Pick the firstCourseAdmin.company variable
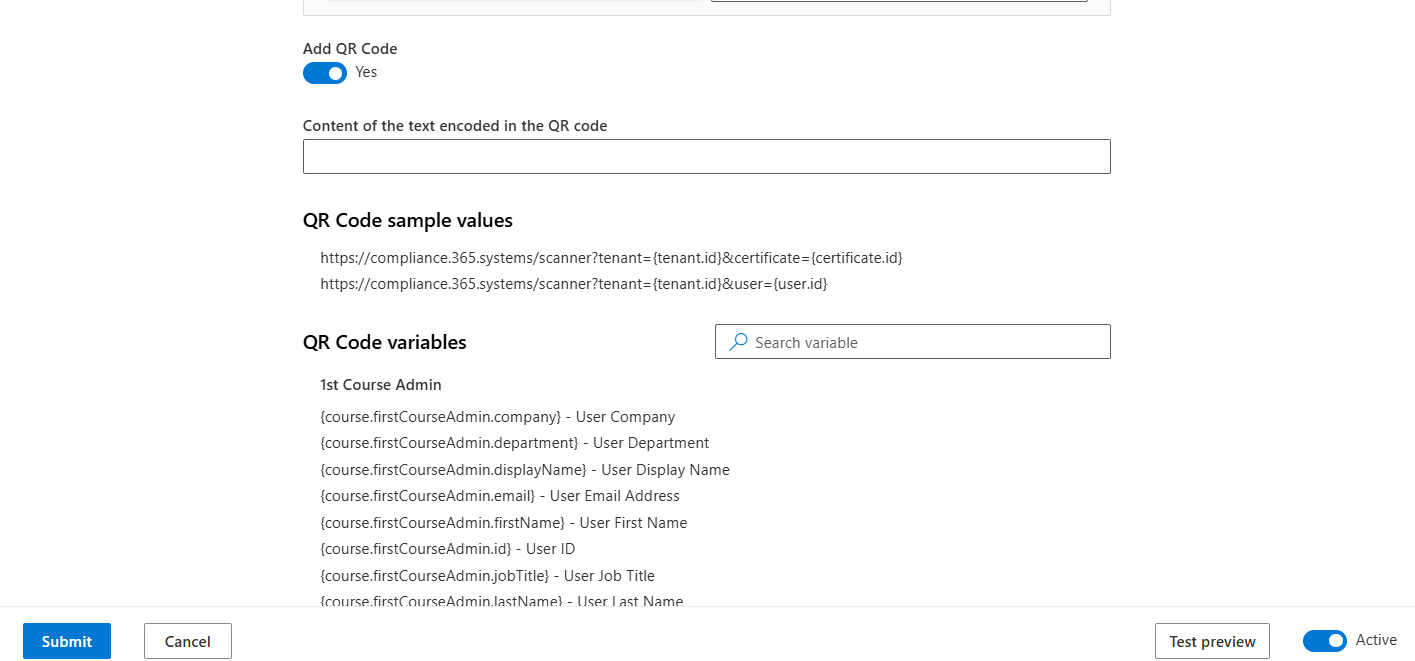The width and height of the screenshot is (1415, 661). tap(497, 417)
